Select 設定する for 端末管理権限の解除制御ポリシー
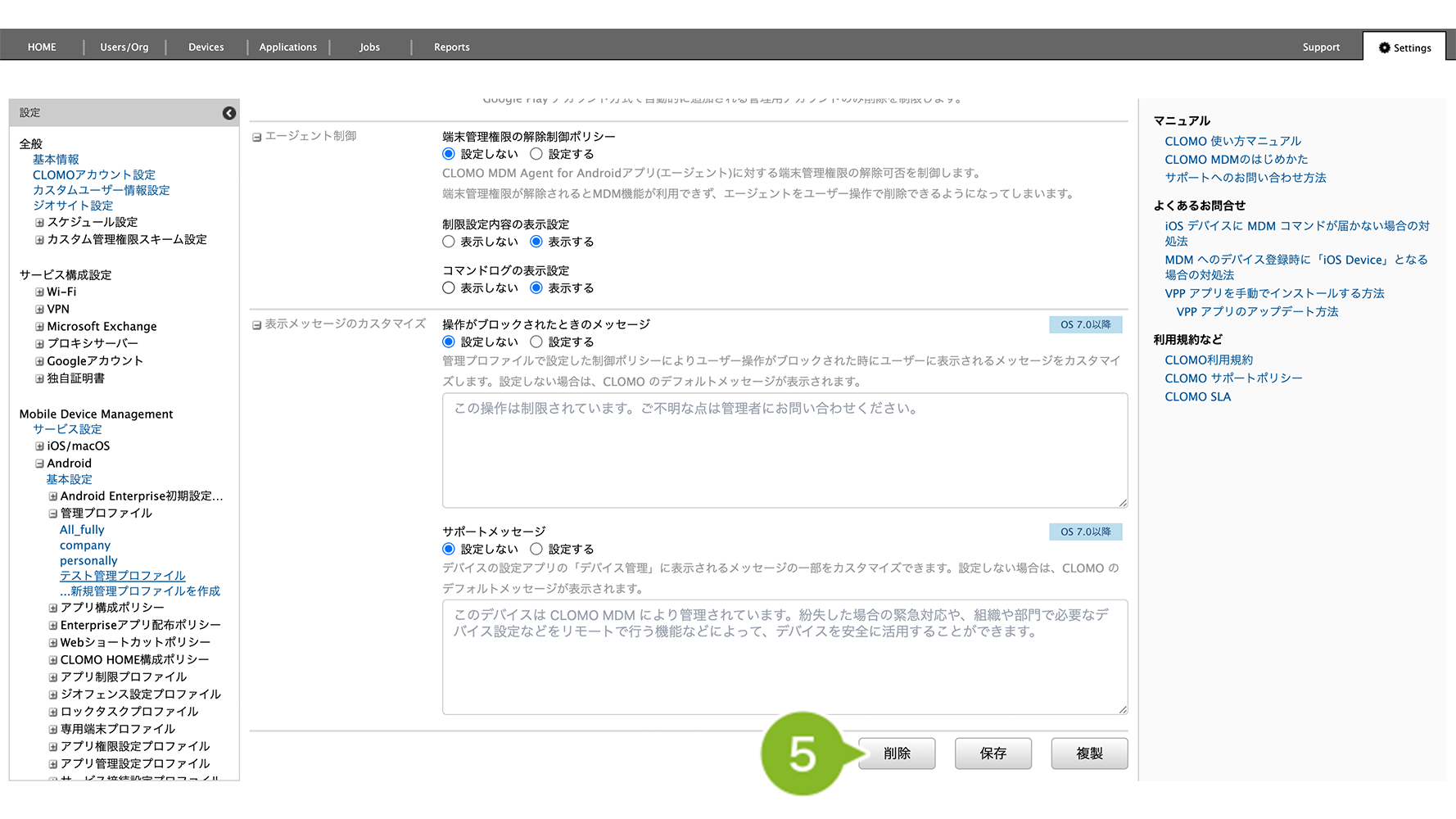The image size is (1456, 819). pos(536,154)
